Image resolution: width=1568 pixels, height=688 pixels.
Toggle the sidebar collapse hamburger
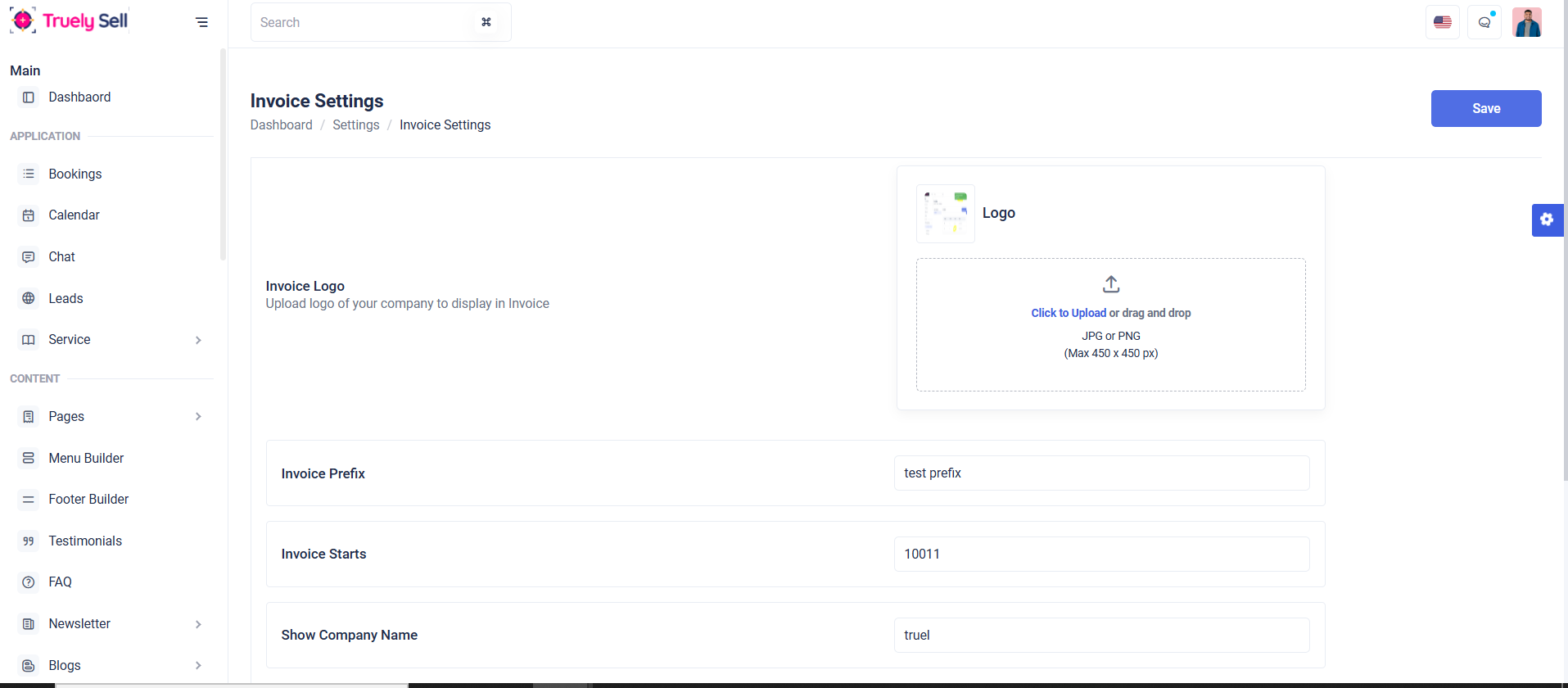coord(201,22)
